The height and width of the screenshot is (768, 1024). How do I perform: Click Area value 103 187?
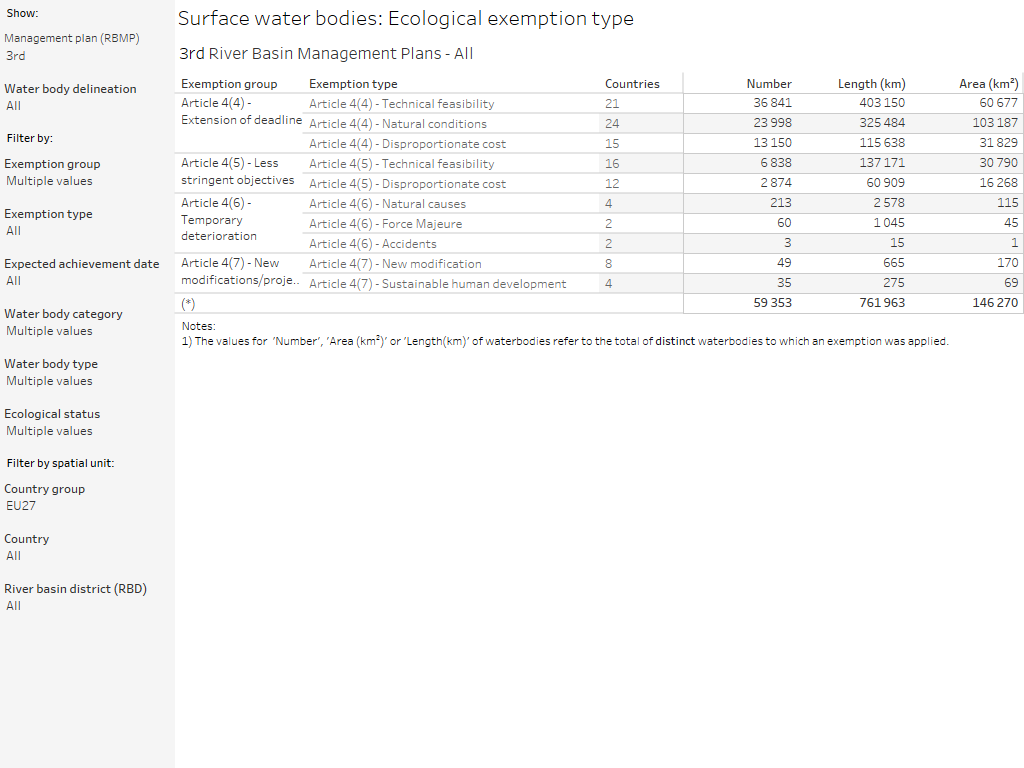click(995, 123)
